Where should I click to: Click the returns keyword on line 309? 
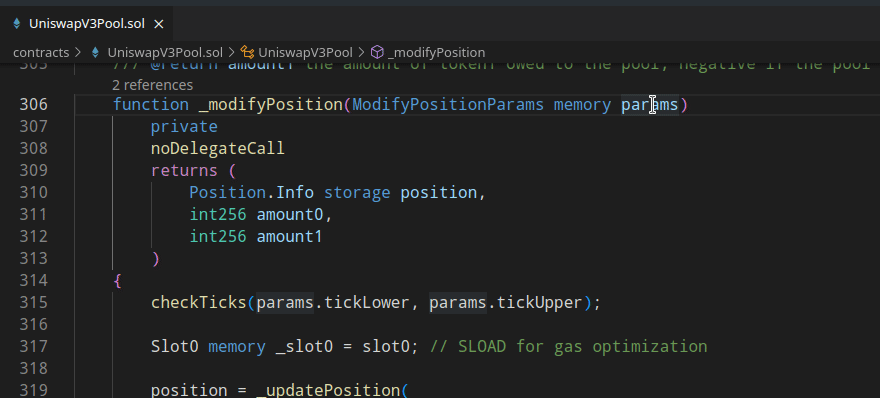[184, 171]
